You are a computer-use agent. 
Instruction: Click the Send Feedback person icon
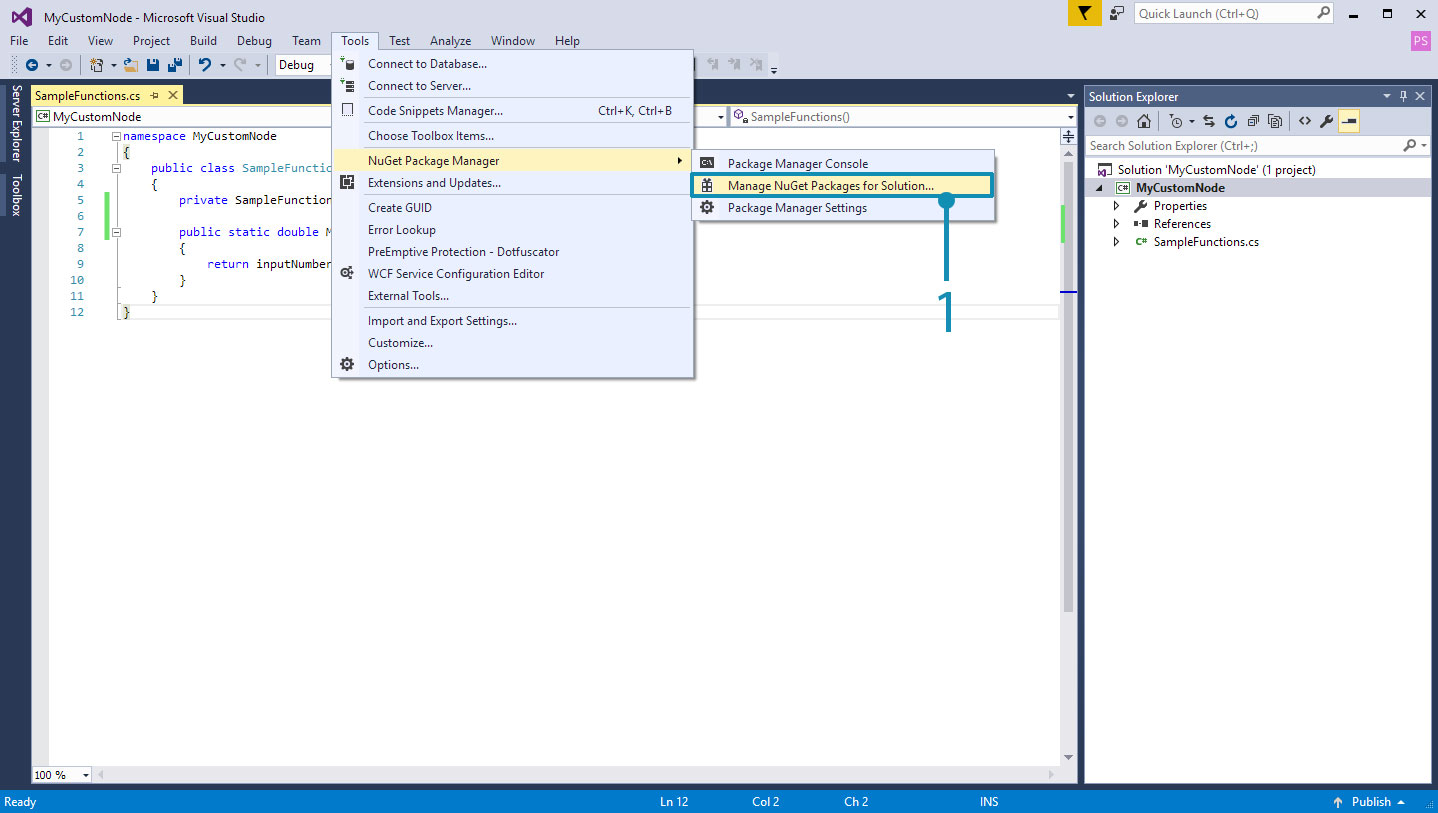point(1117,13)
